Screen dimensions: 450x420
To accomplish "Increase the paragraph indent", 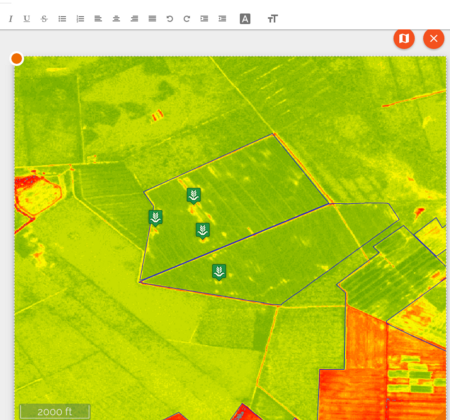I will click(x=222, y=19).
